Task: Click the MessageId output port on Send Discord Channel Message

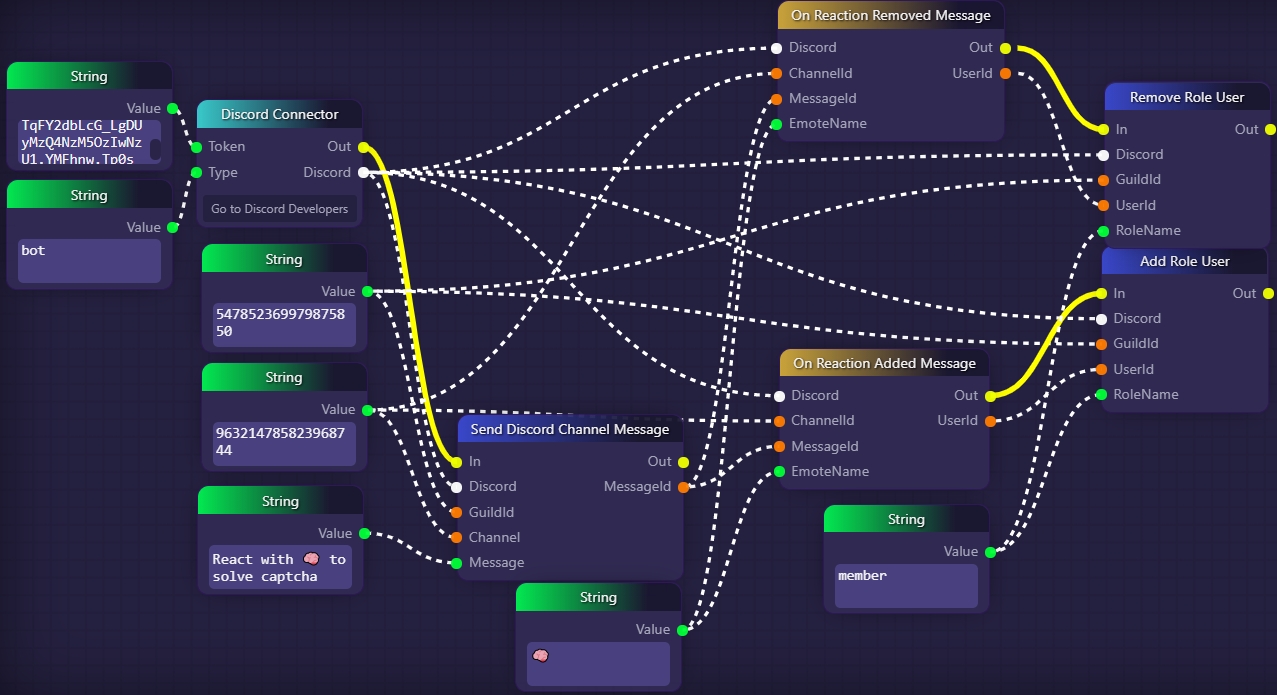Action: (x=683, y=487)
